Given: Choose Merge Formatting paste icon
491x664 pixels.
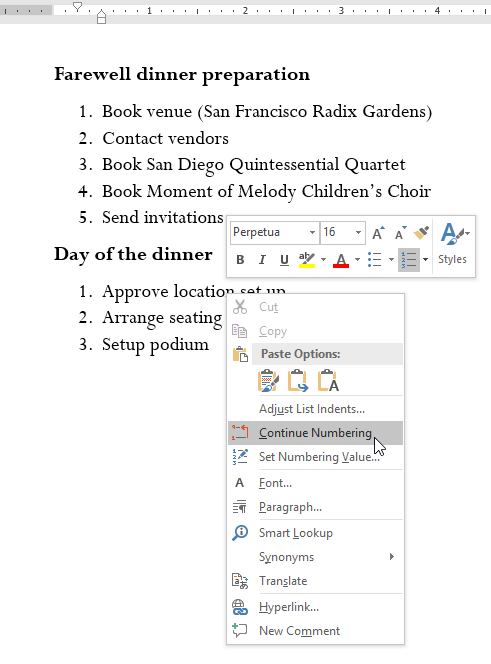Looking at the screenshot, I should [x=298, y=380].
